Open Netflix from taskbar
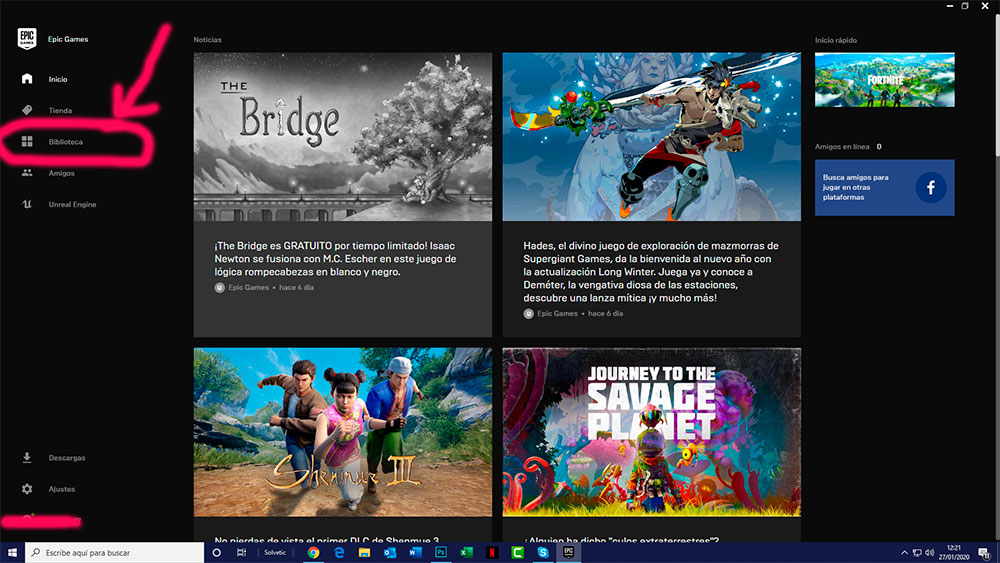The height and width of the screenshot is (563, 1000). pyautogui.click(x=492, y=552)
